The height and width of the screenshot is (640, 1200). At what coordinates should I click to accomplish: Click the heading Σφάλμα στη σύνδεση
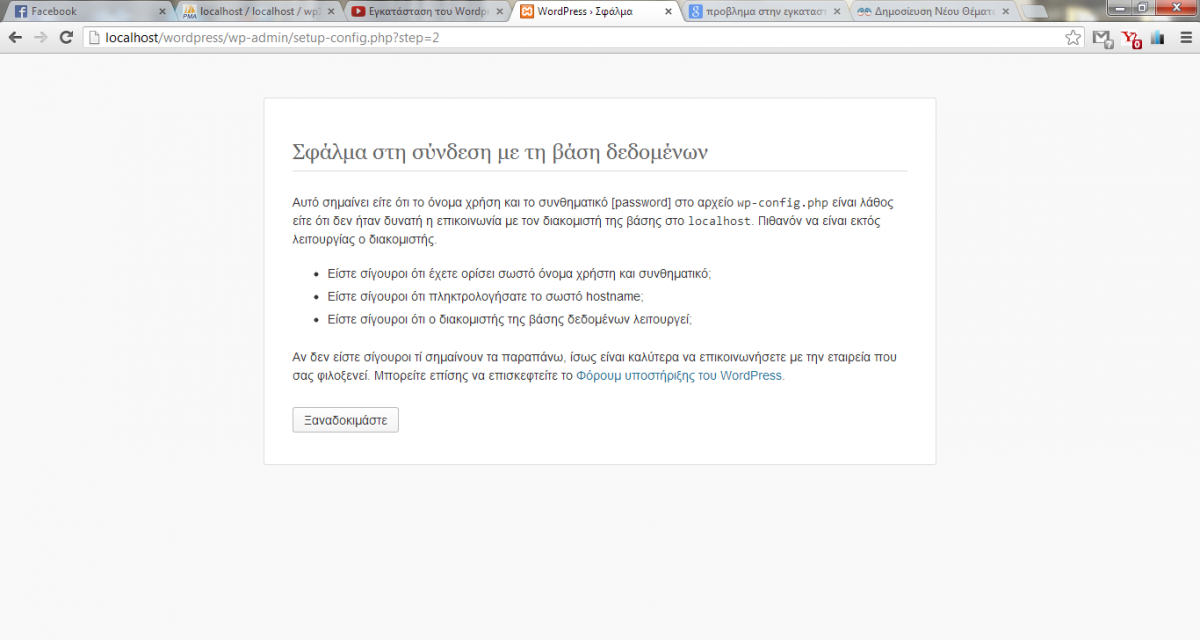(500, 152)
